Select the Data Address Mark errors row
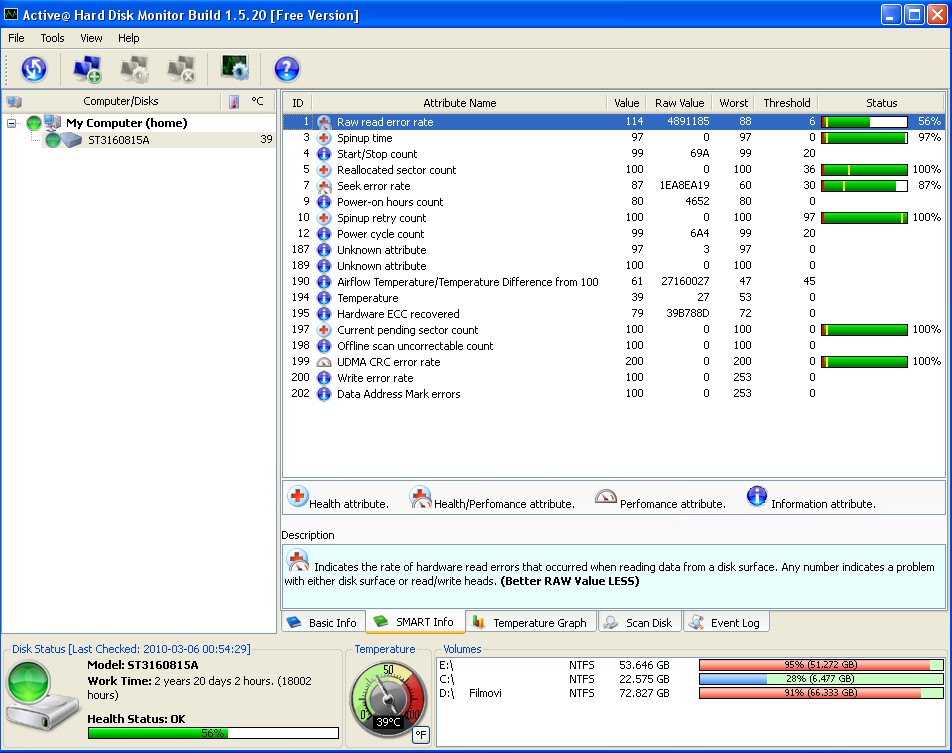The height and width of the screenshot is (753, 952). tap(614, 394)
